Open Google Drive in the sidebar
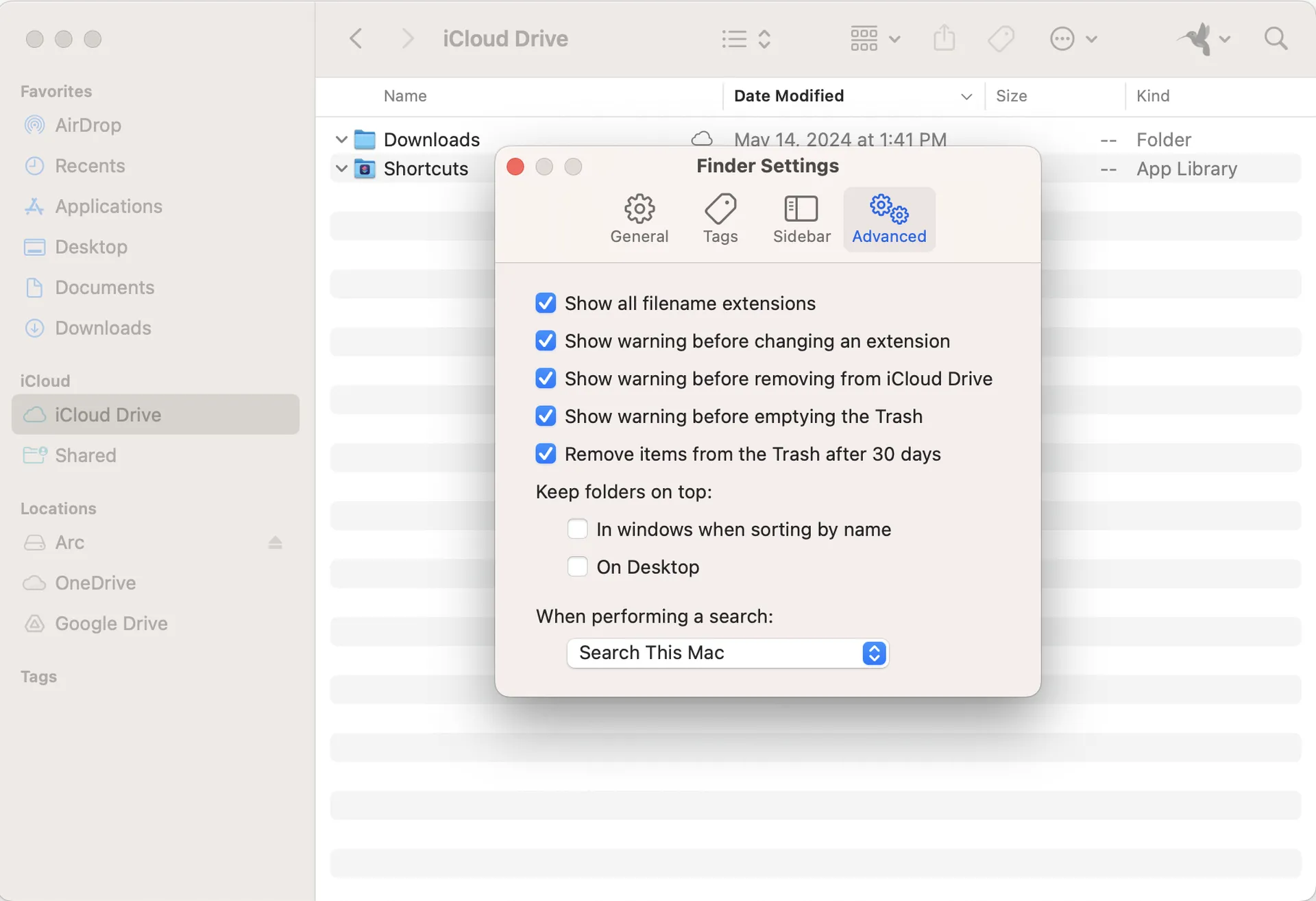1316x901 pixels. tap(155, 623)
